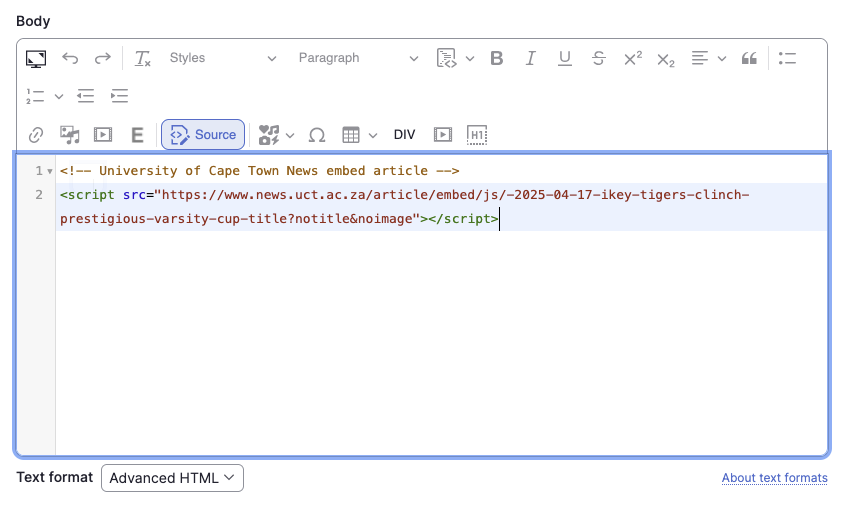Expand the text alignment options arrow
This screenshot has width=844, height=515.
(722, 59)
